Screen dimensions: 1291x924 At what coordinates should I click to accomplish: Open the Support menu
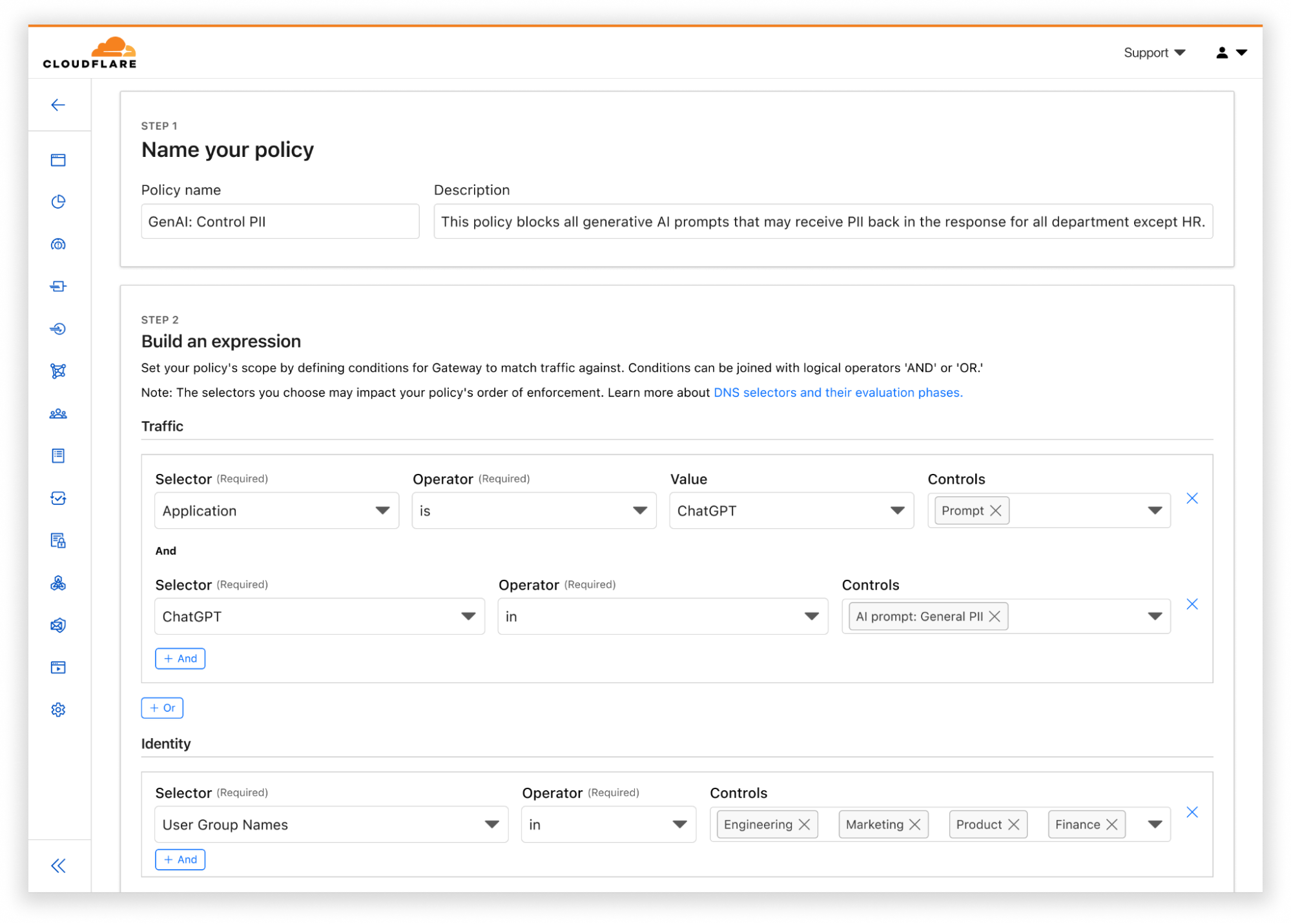(1154, 53)
